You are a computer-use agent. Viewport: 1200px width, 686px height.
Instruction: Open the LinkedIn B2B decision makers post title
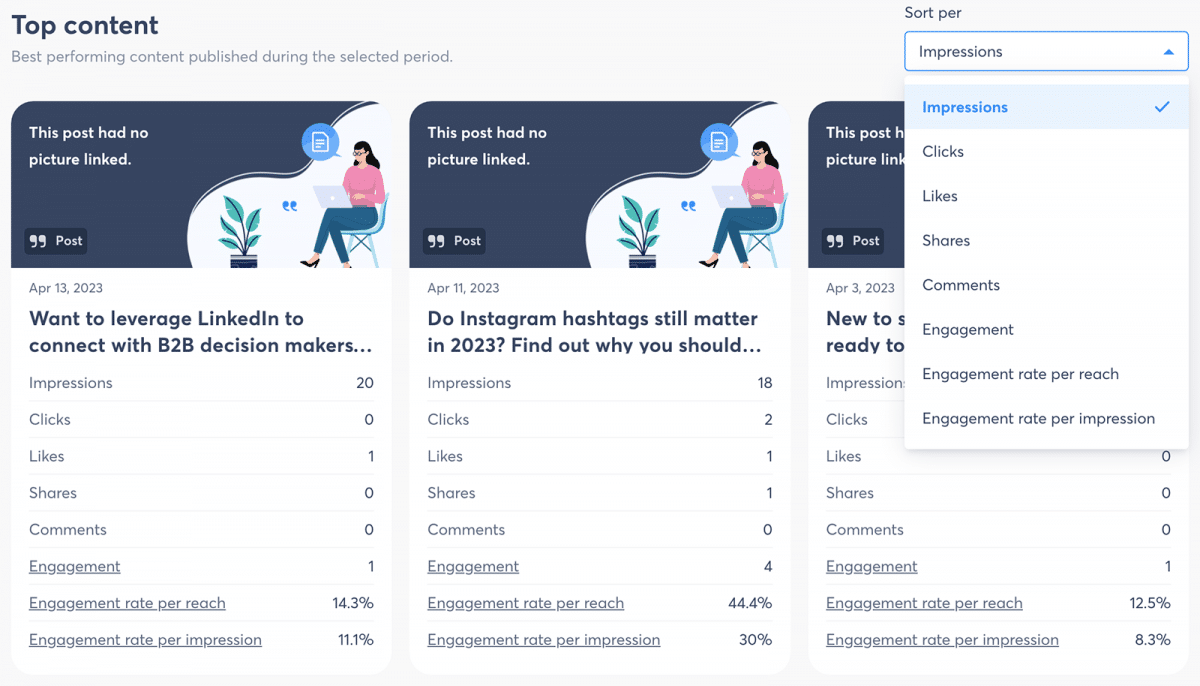tap(201, 332)
